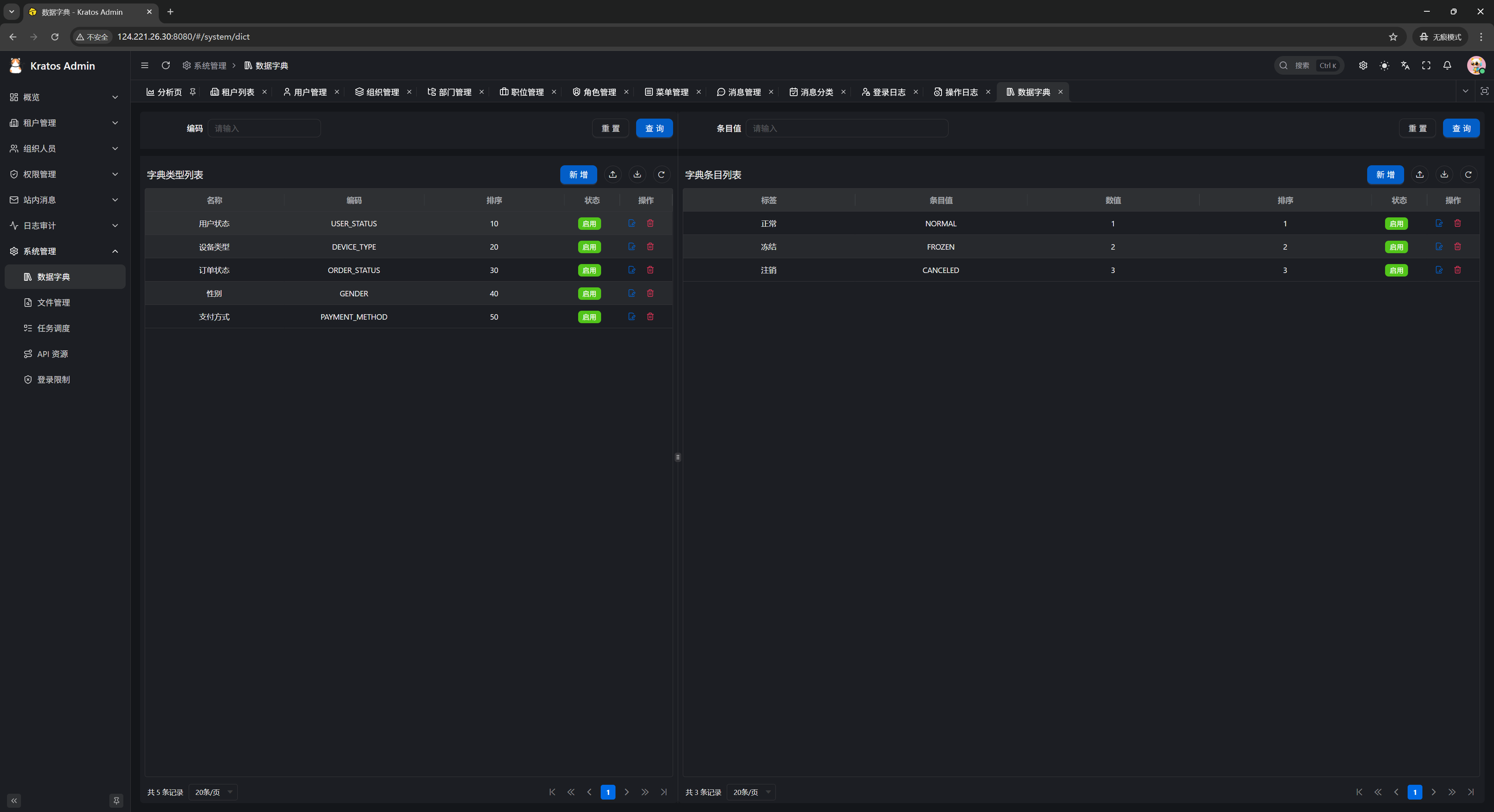Open 任务调度 in the sidebar
1494x812 pixels.
pyautogui.click(x=65, y=328)
